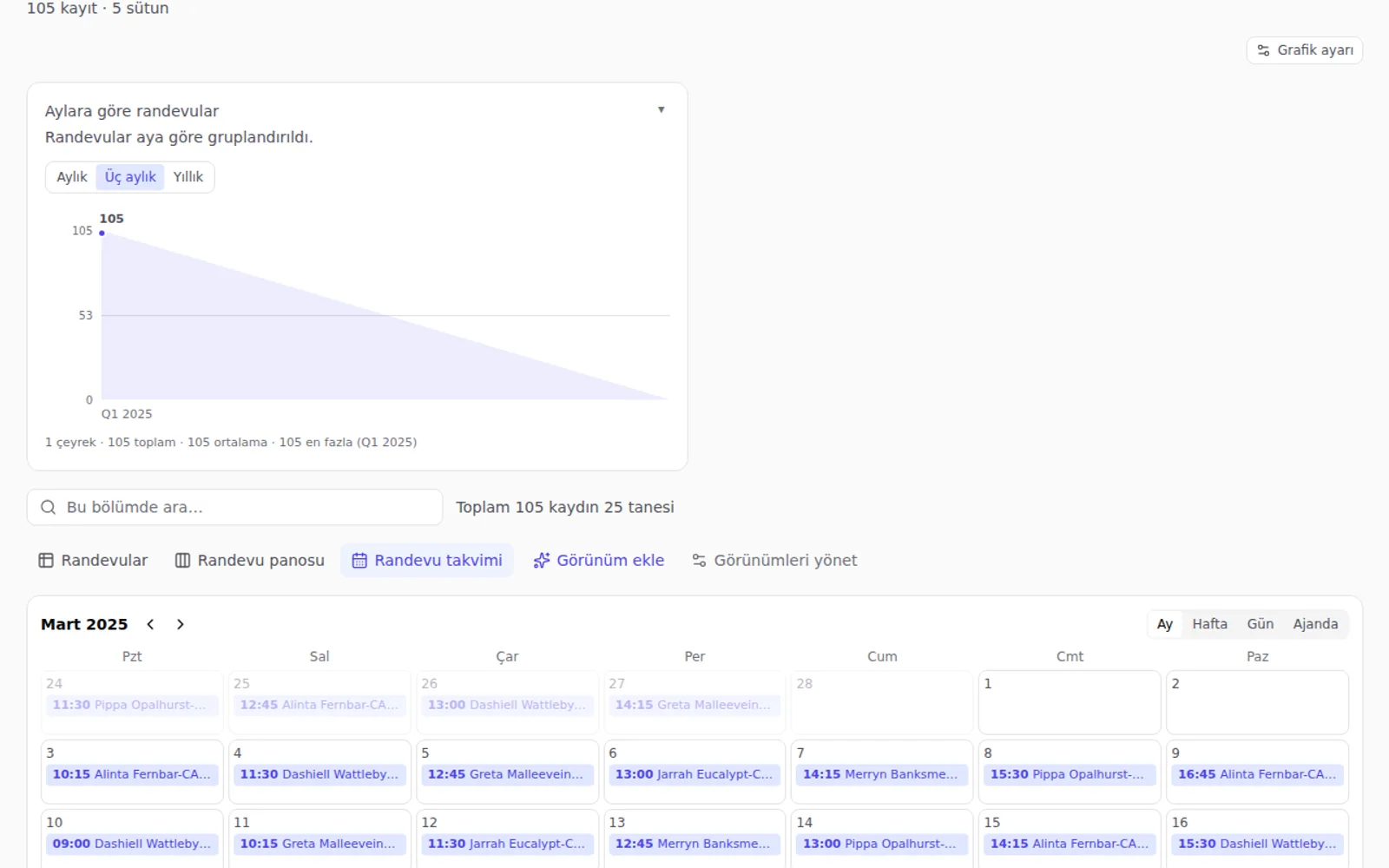Switch calendar to Ajanda view
Screen dimensions: 1389x868
tap(1315, 624)
